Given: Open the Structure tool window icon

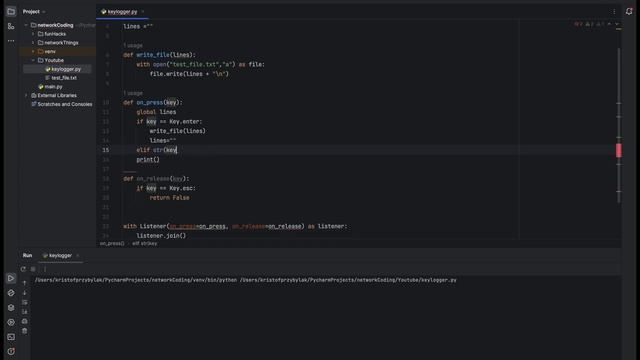Looking at the screenshot, I should [x=11, y=26].
